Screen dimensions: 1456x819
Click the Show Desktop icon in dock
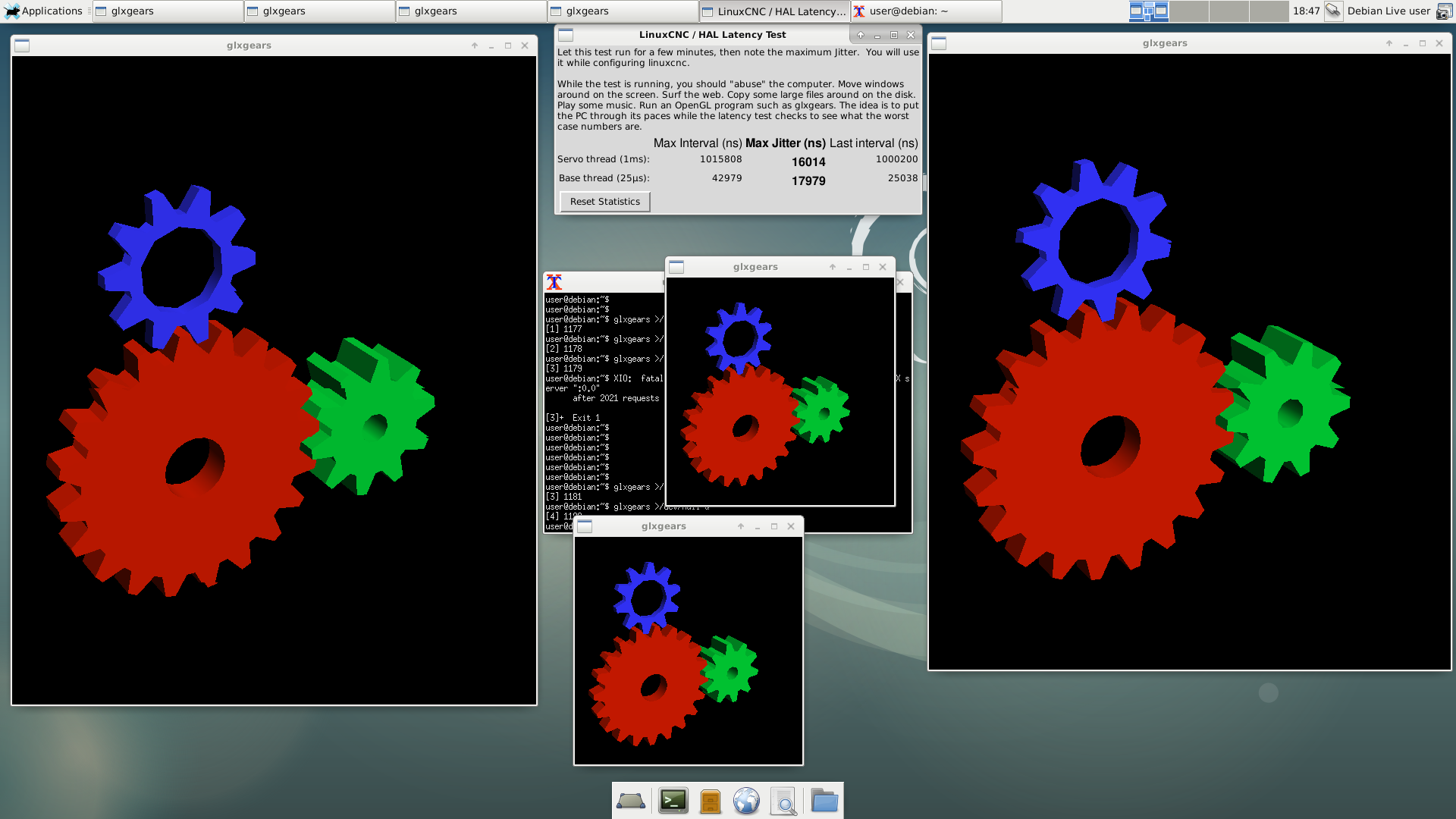pos(630,801)
